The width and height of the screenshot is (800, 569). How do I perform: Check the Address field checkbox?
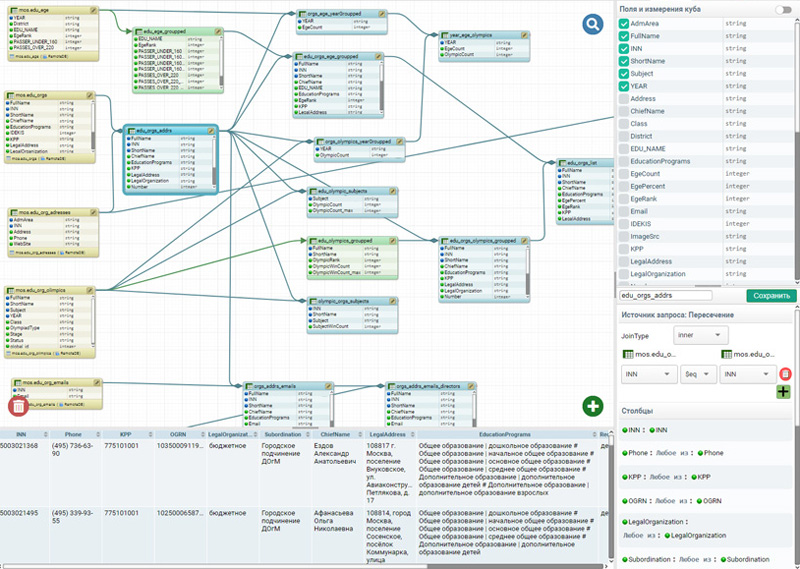[623, 98]
